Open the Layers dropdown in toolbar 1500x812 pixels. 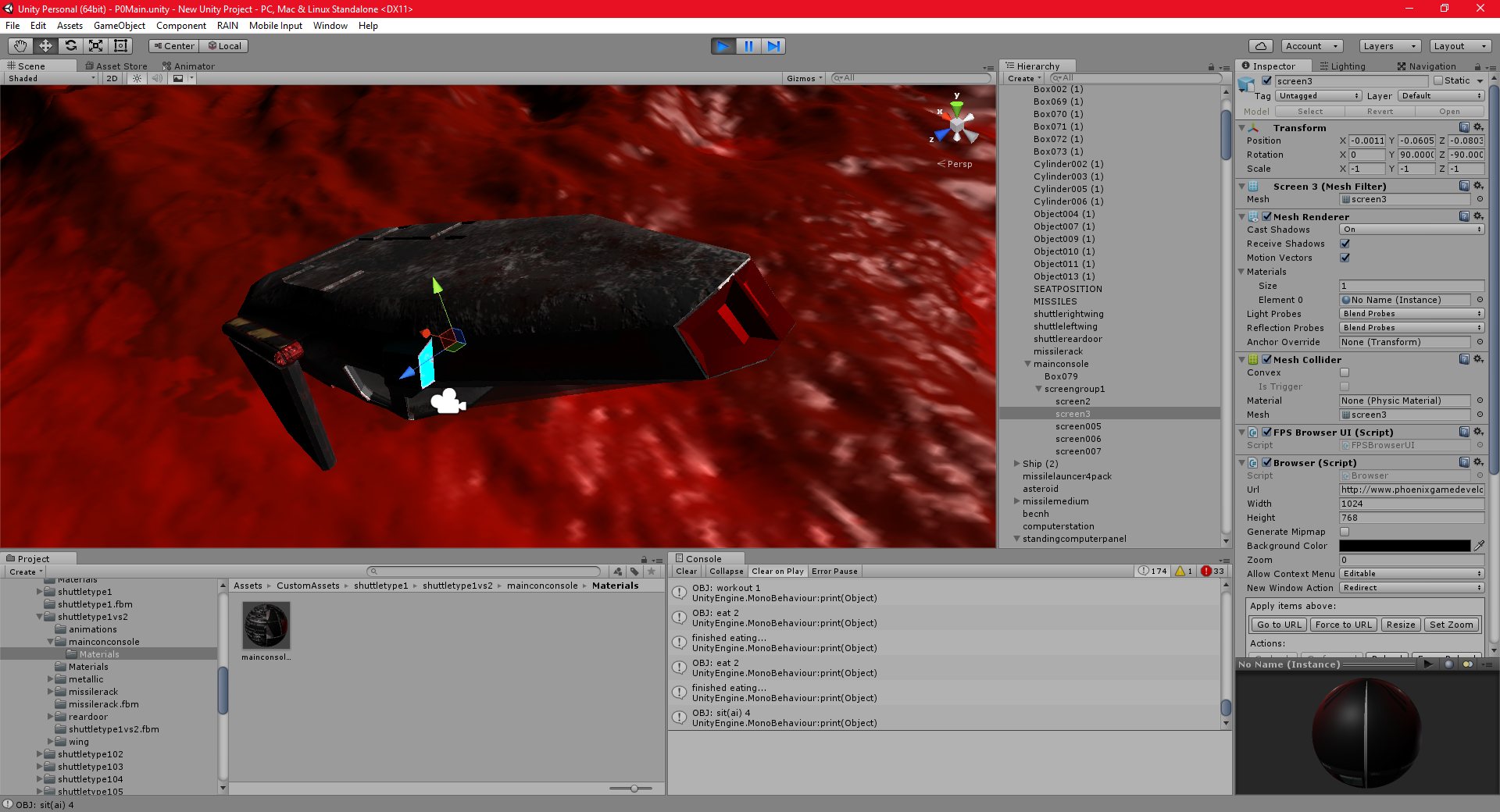tap(1389, 46)
